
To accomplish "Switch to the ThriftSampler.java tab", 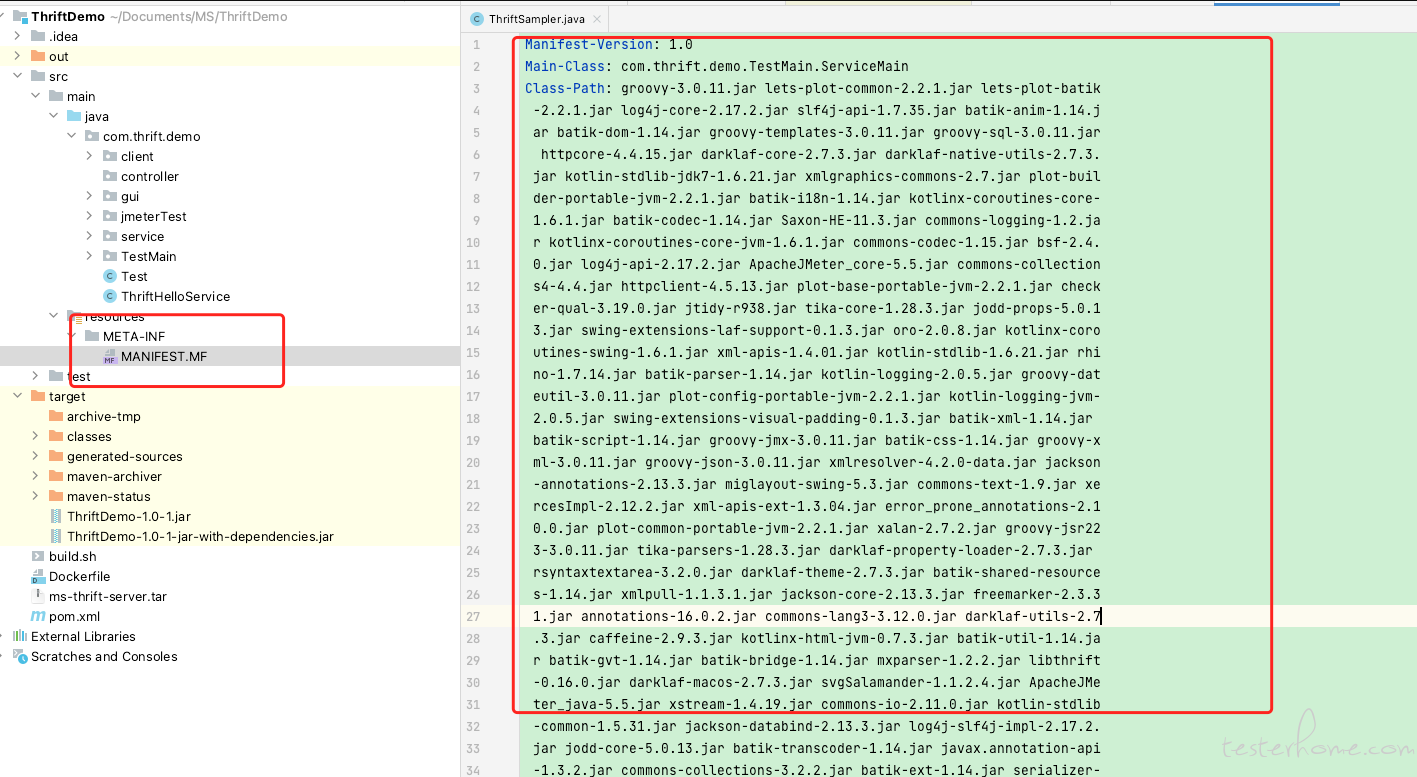I will (538, 19).
